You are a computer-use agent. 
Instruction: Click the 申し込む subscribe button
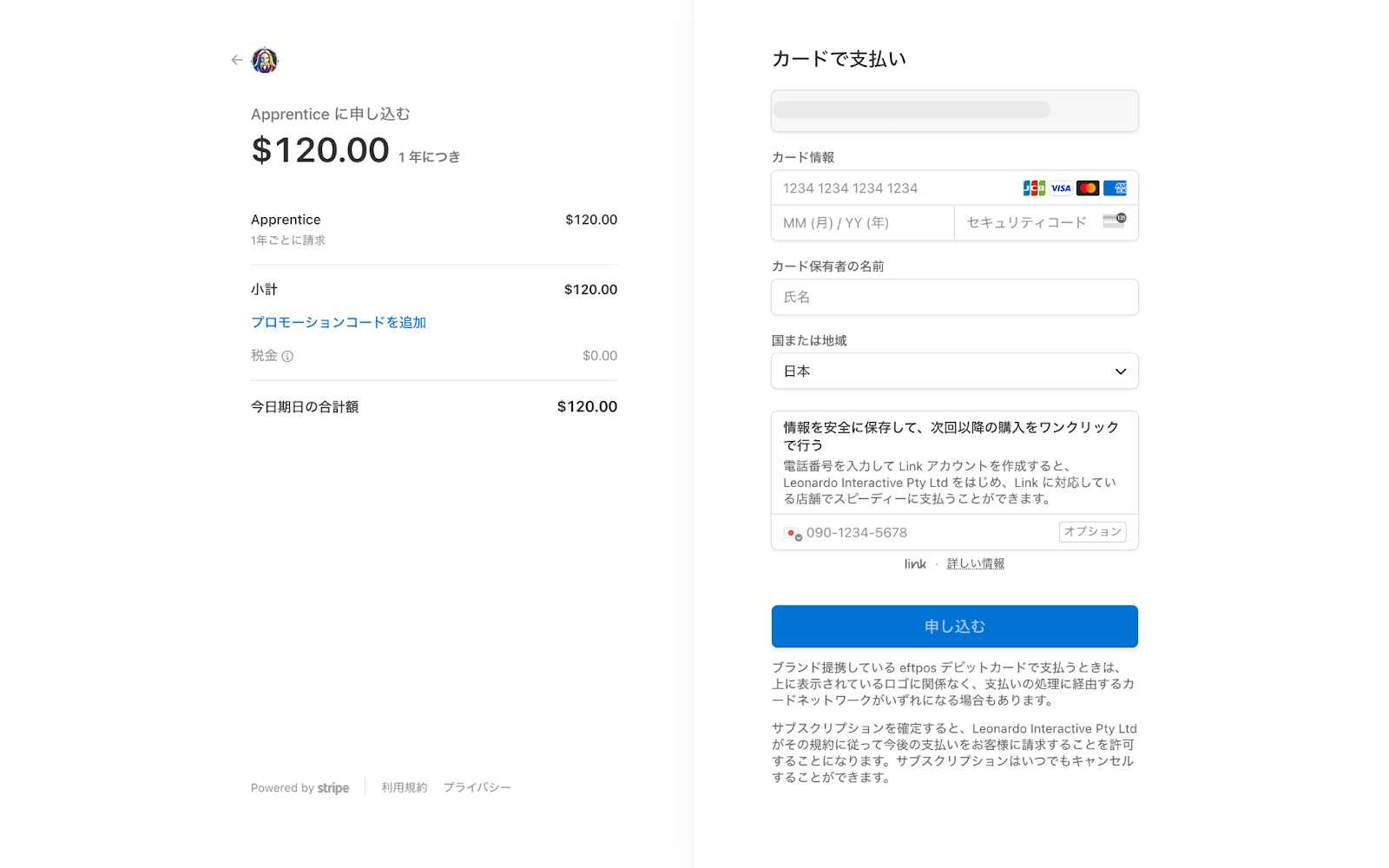(954, 627)
